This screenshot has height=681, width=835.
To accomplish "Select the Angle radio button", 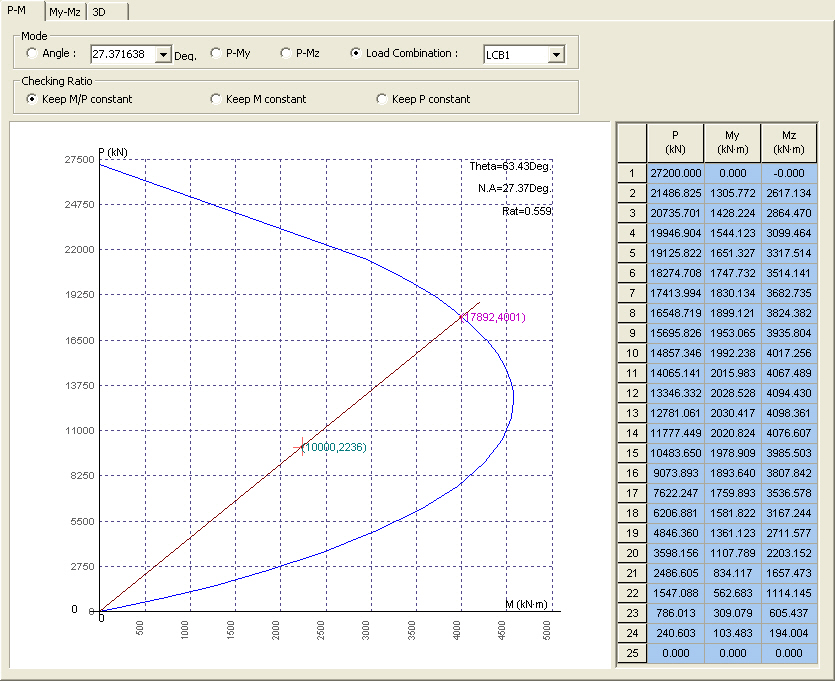I will pos(33,53).
